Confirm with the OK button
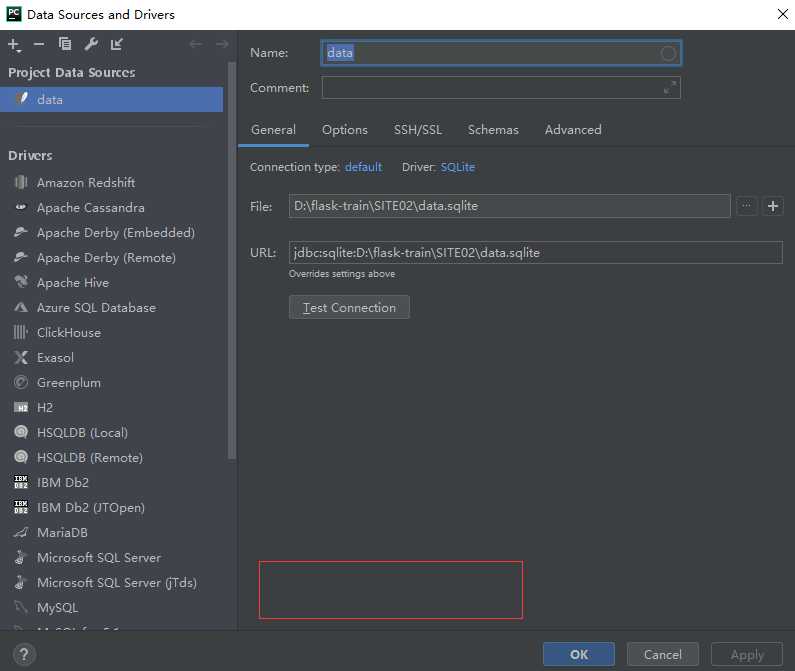The height and width of the screenshot is (671, 795). pos(579,654)
